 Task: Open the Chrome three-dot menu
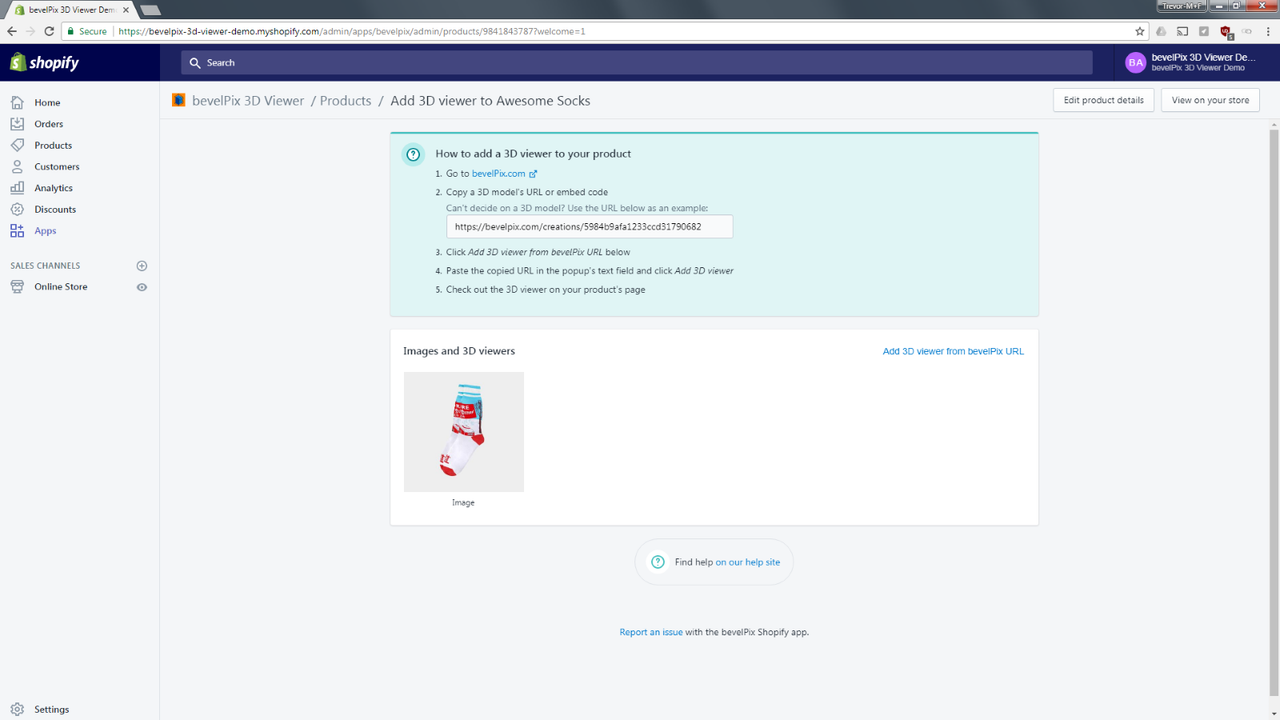point(1268,31)
